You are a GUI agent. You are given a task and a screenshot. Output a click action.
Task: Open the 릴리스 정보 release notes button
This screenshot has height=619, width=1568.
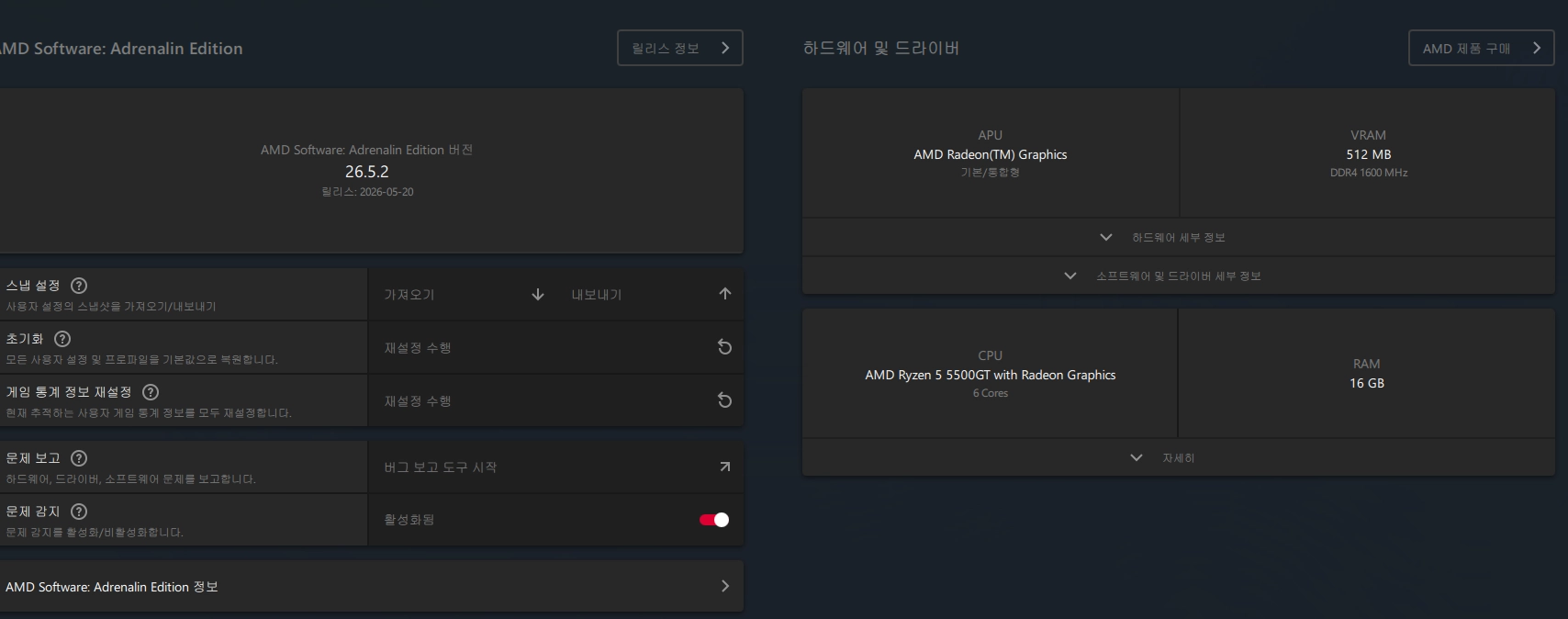tap(679, 48)
